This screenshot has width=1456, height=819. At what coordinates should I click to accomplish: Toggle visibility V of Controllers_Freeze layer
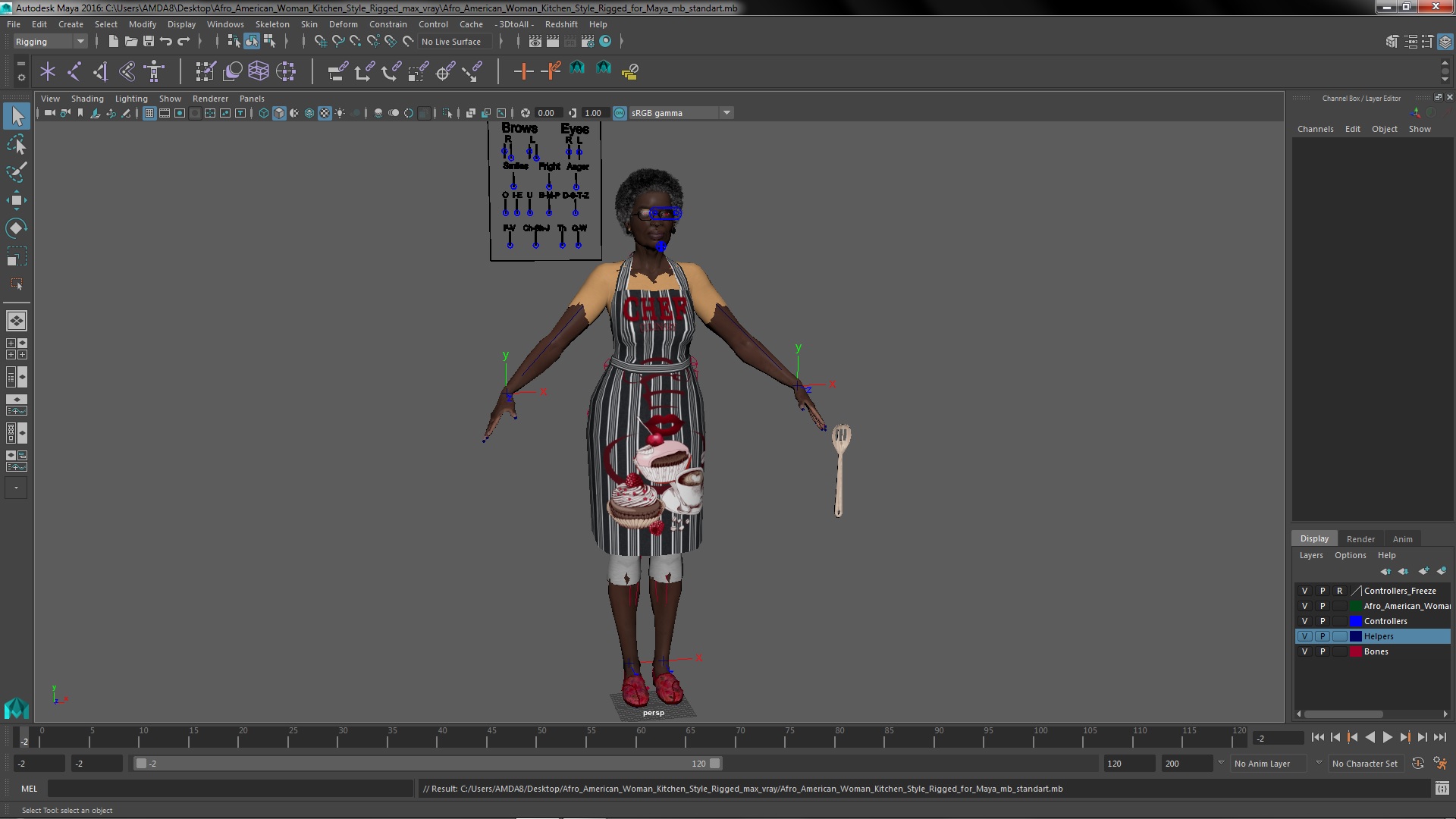(1304, 591)
